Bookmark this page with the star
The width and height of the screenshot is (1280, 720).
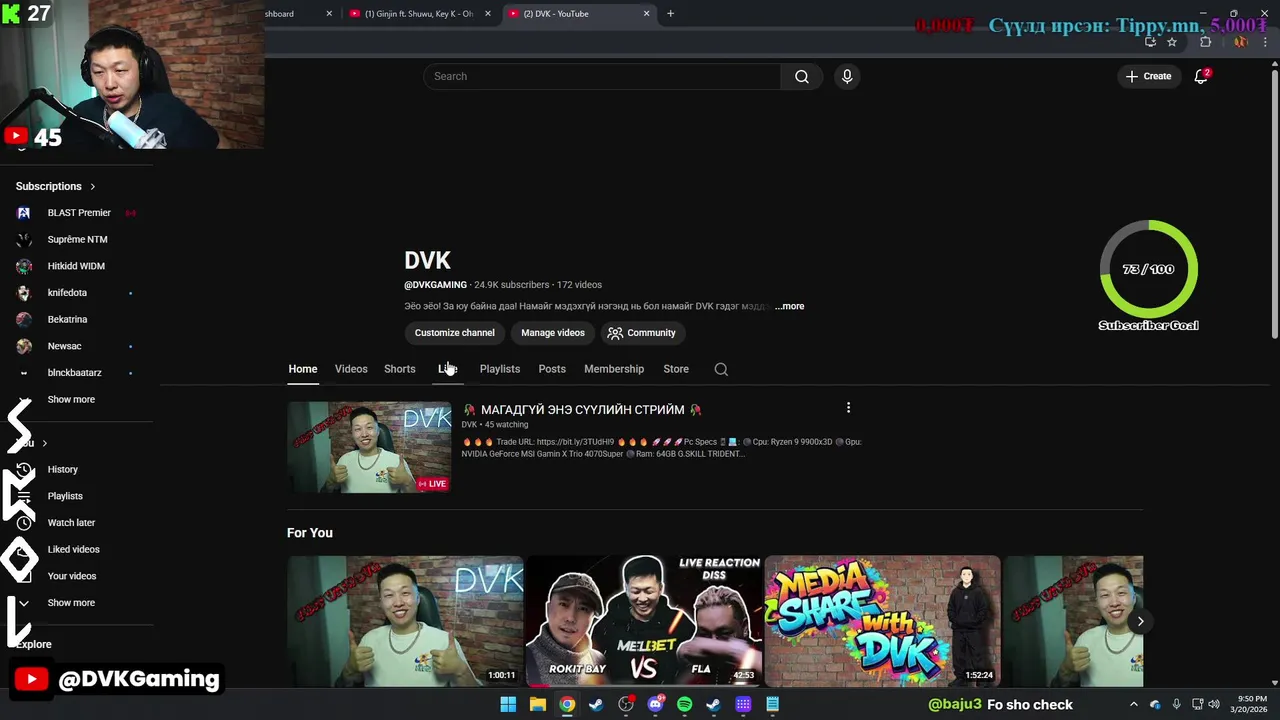(1172, 42)
